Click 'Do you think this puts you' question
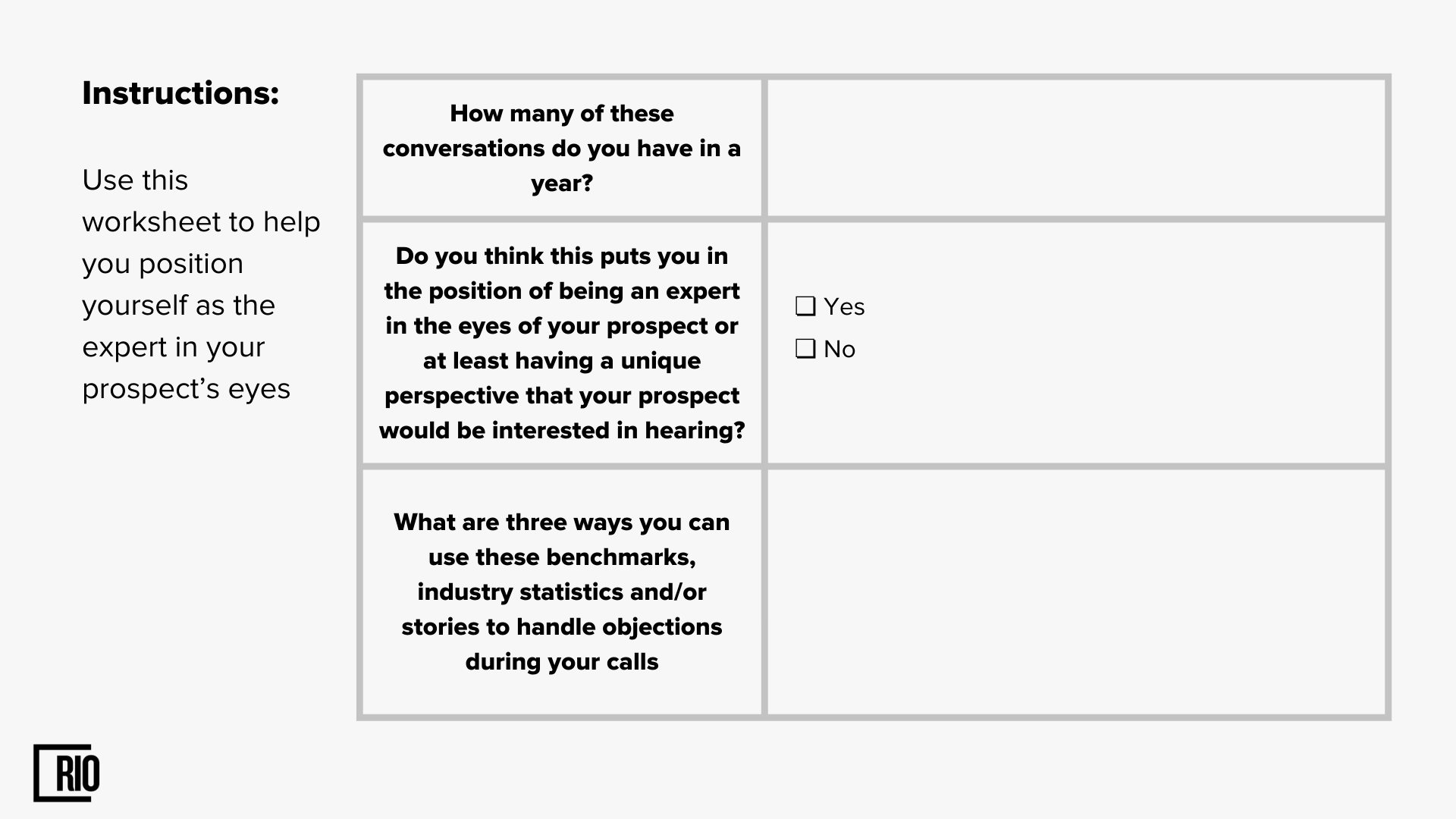 [x=562, y=343]
